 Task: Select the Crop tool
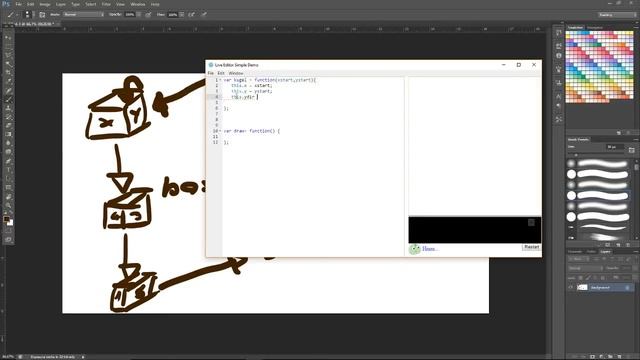pos(8,73)
